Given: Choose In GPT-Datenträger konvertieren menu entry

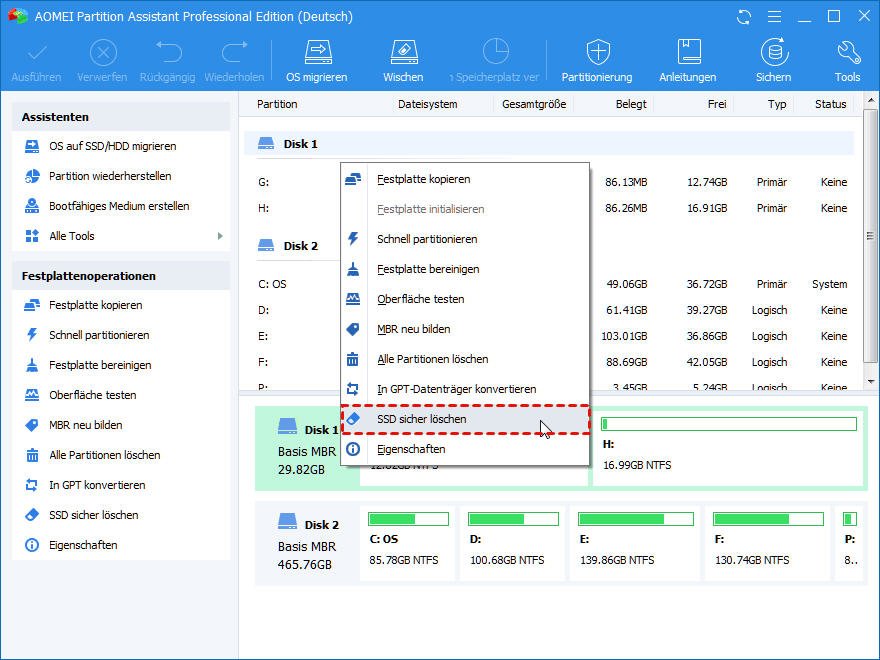Looking at the screenshot, I should (x=465, y=389).
